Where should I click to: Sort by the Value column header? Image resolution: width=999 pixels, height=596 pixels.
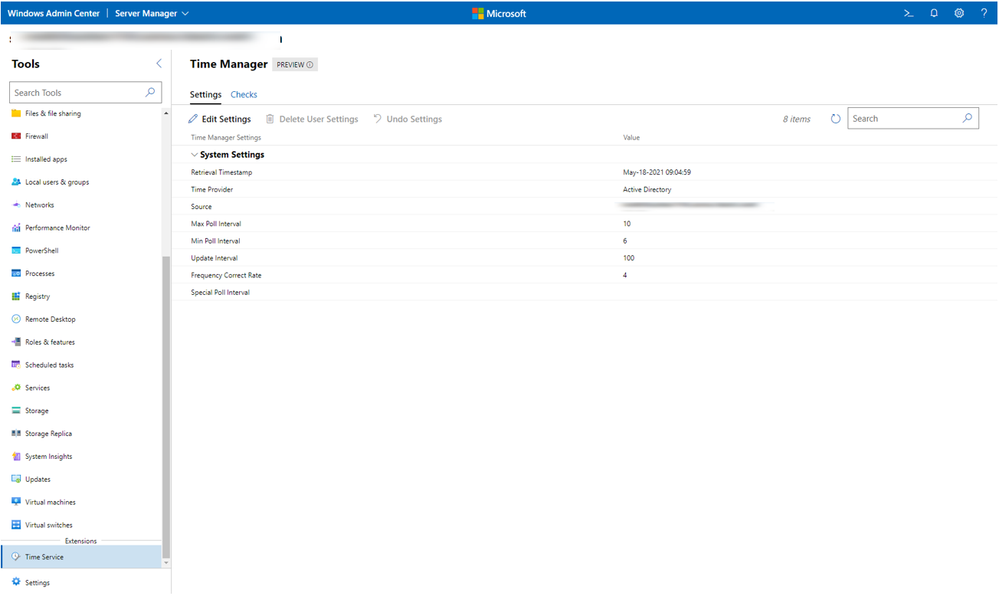tap(631, 138)
